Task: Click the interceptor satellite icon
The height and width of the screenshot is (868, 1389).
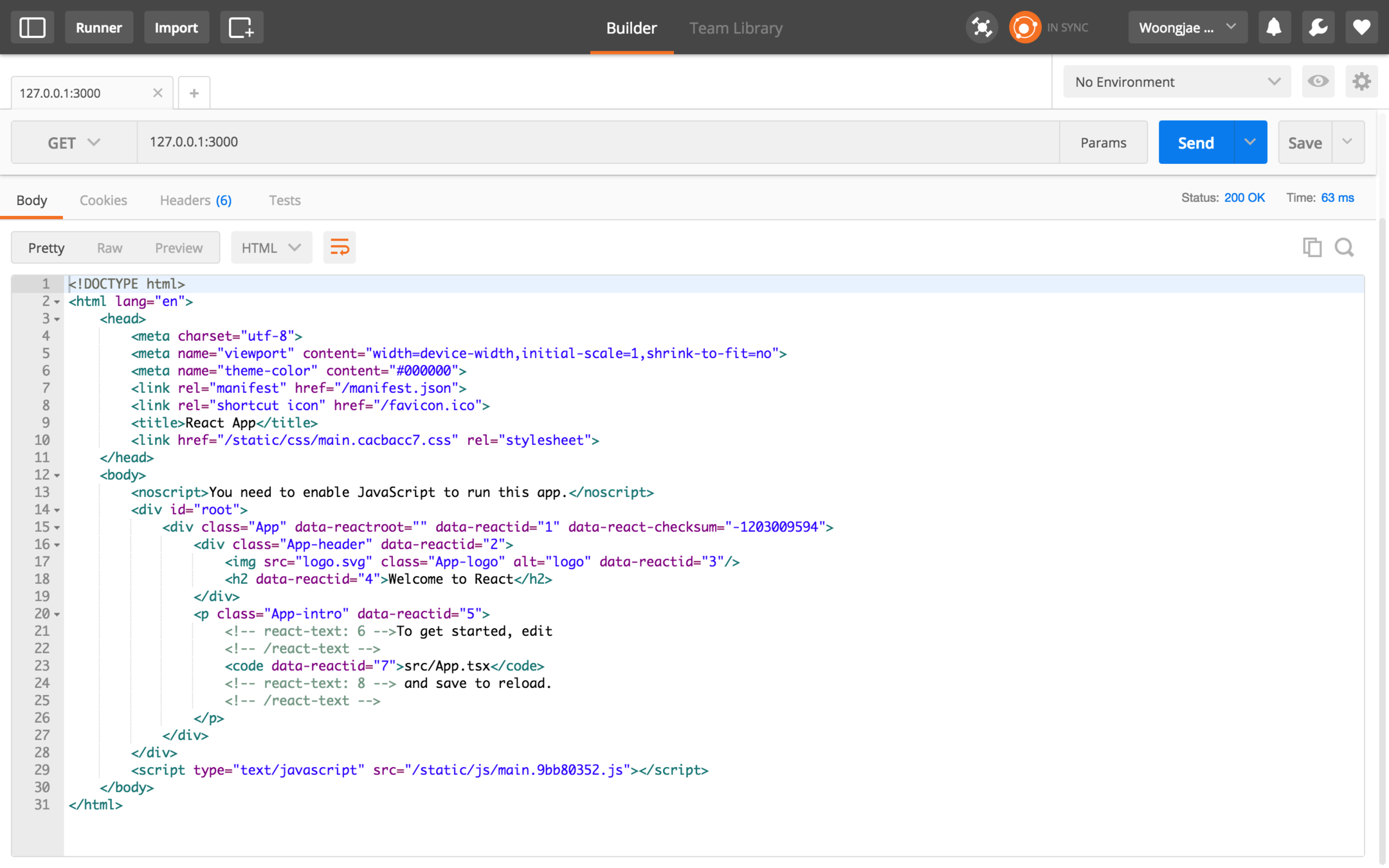Action: (x=981, y=28)
